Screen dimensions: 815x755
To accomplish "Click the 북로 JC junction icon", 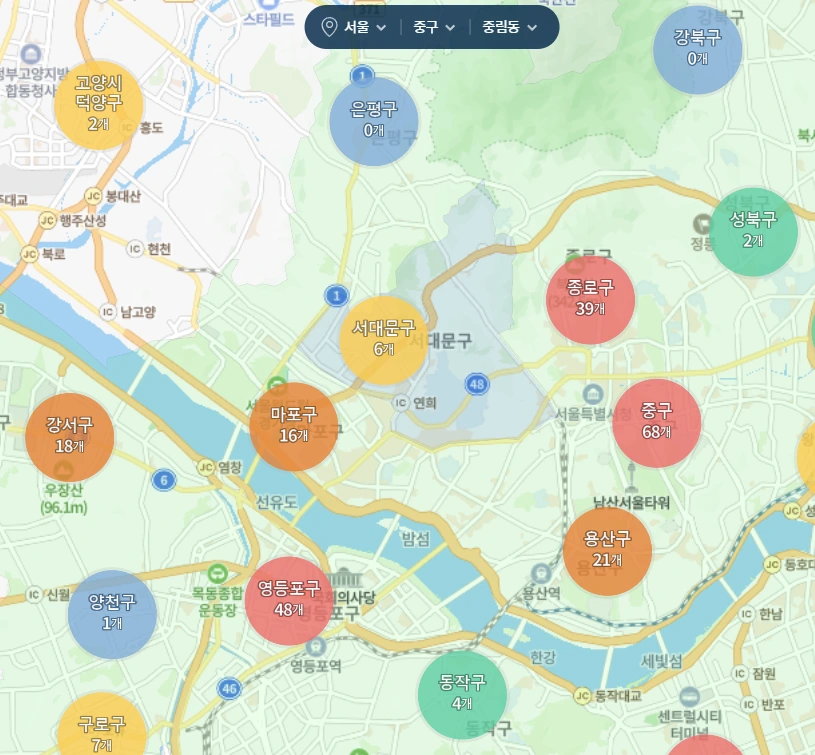I will click(29, 254).
